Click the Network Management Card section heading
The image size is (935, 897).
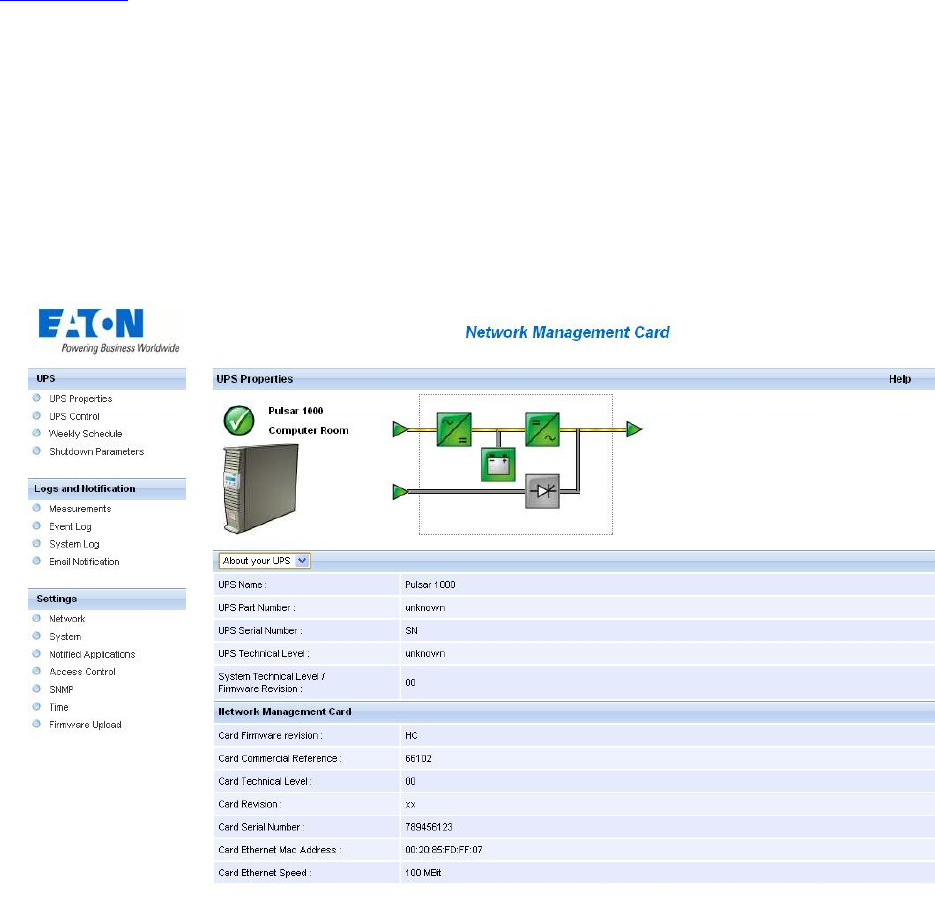click(285, 712)
